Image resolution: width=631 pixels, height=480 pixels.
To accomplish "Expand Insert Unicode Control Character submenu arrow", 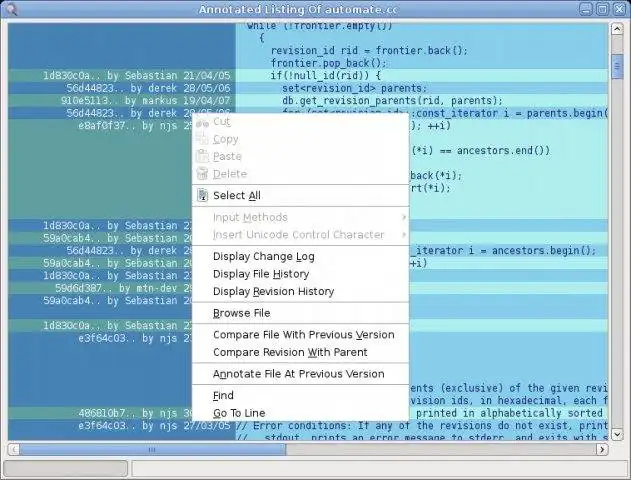I will (404, 235).
